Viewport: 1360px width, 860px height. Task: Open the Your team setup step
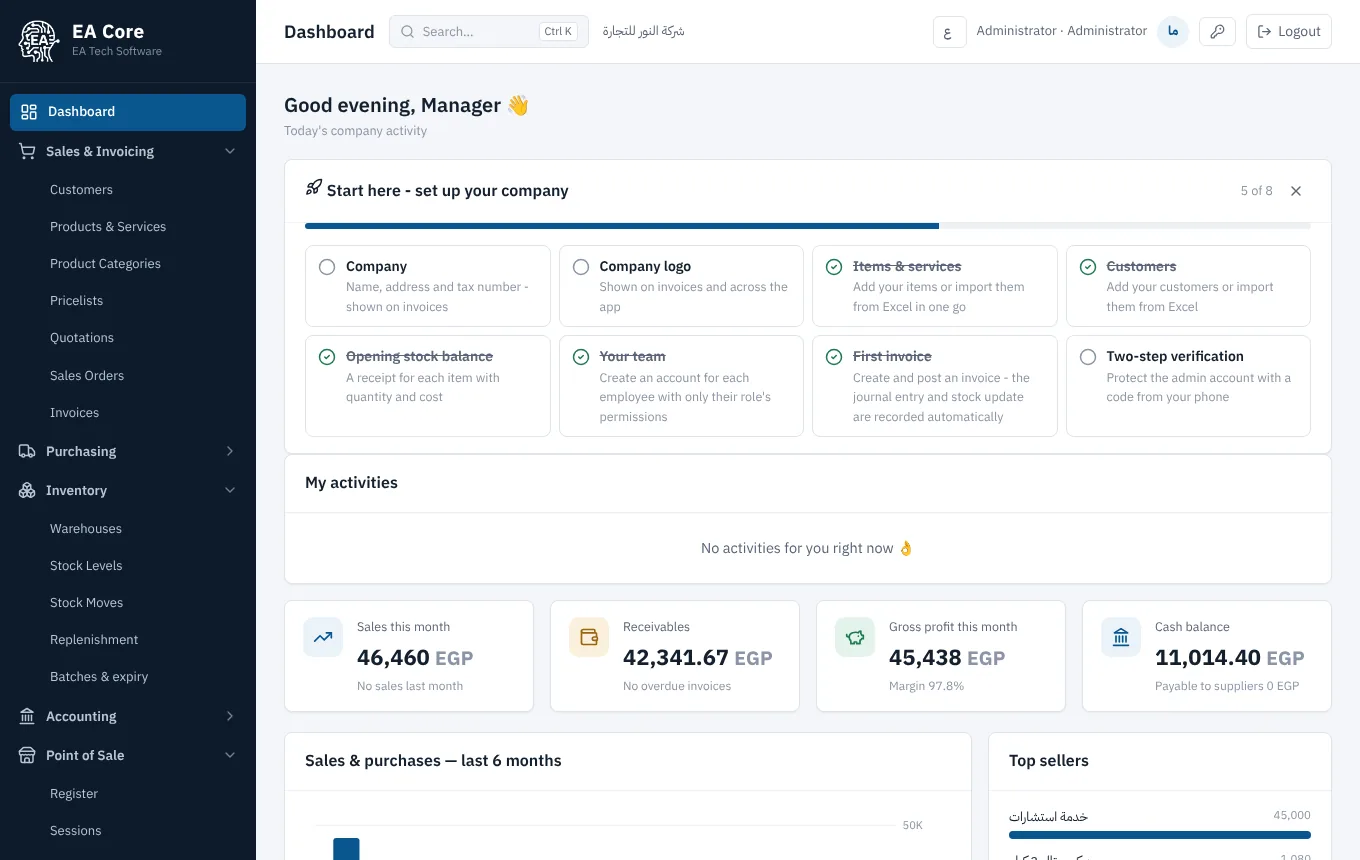tap(681, 386)
